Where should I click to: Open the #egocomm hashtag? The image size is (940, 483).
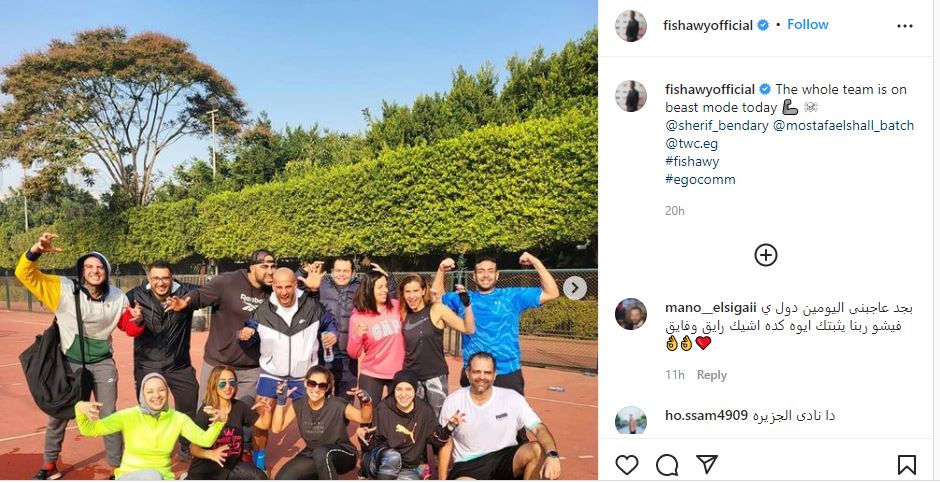click(700, 180)
